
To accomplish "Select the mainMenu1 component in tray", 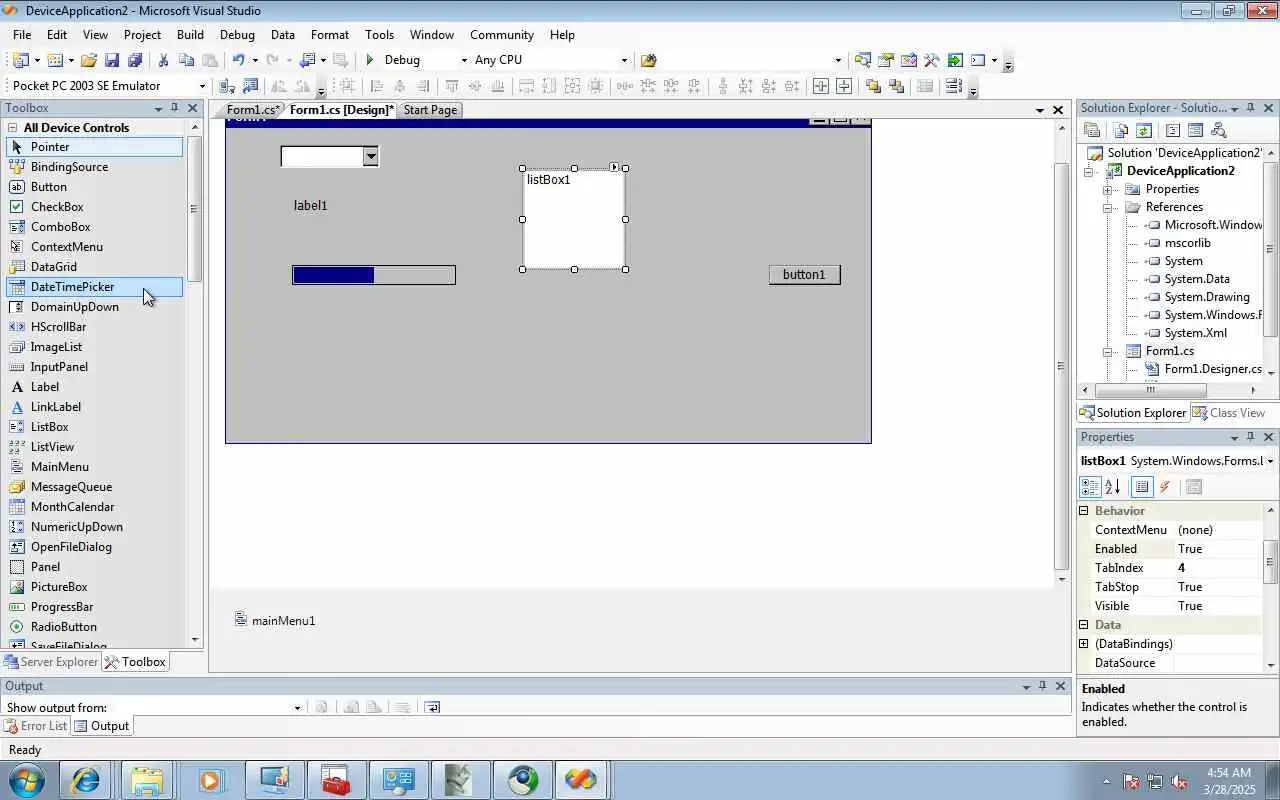I will (275, 620).
